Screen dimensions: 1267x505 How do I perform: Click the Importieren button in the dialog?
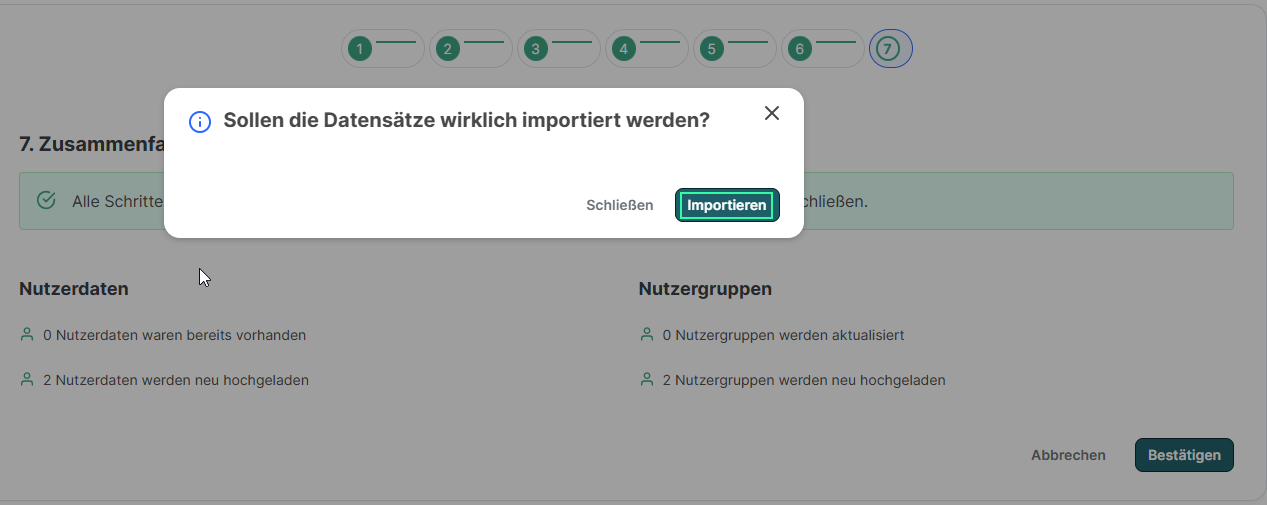[x=727, y=205]
